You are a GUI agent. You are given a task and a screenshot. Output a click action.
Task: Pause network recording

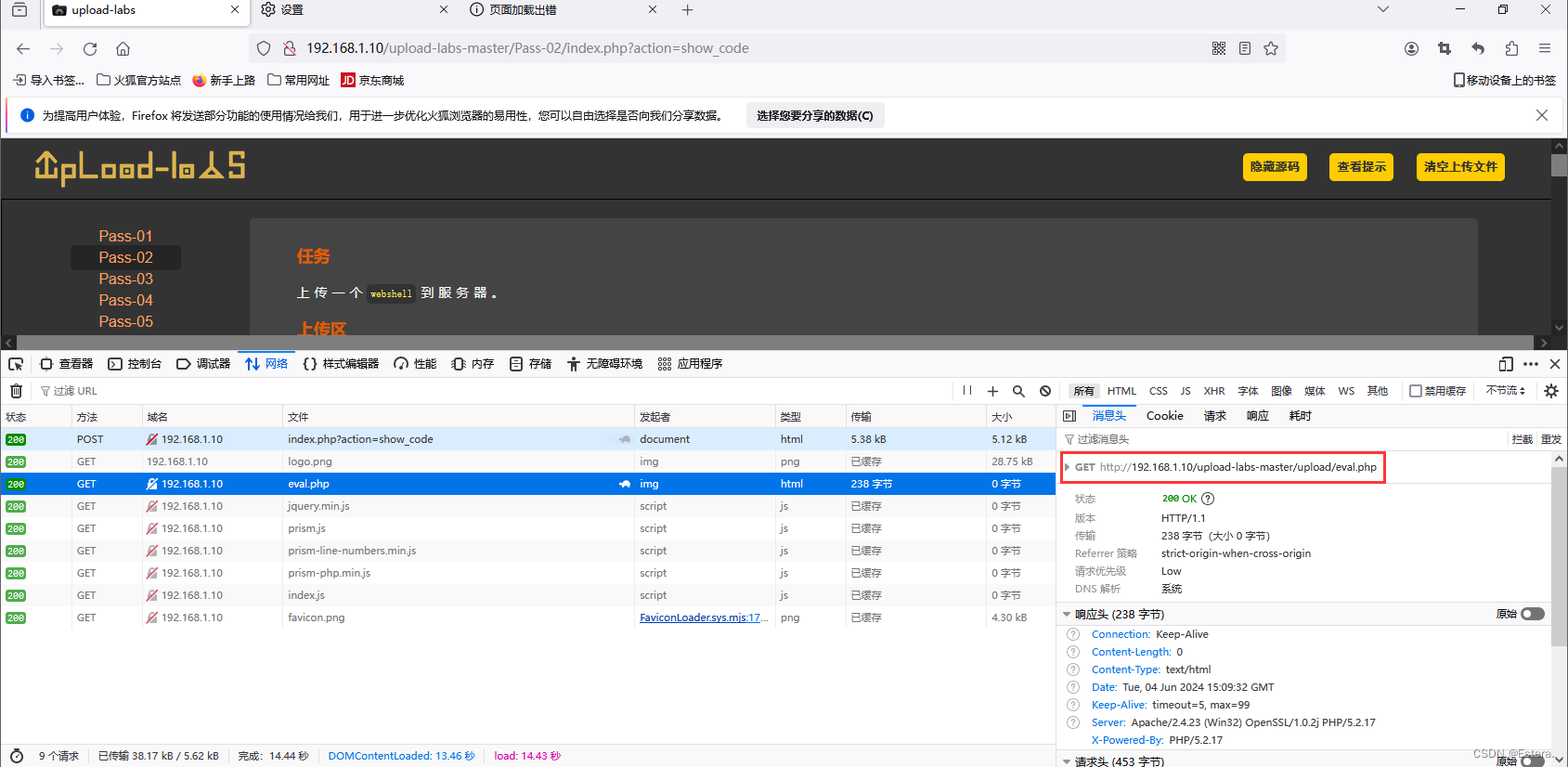coord(967,391)
